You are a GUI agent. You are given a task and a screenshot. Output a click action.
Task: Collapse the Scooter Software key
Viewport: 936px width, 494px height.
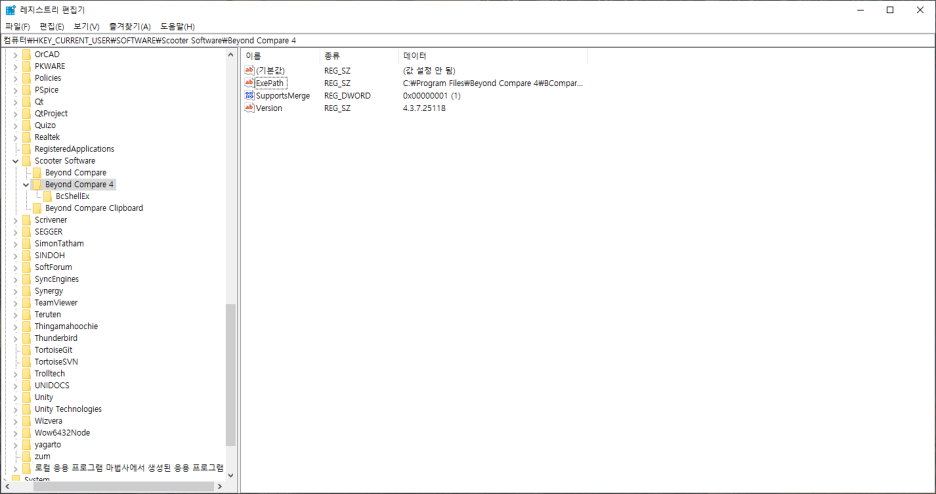tap(16, 161)
